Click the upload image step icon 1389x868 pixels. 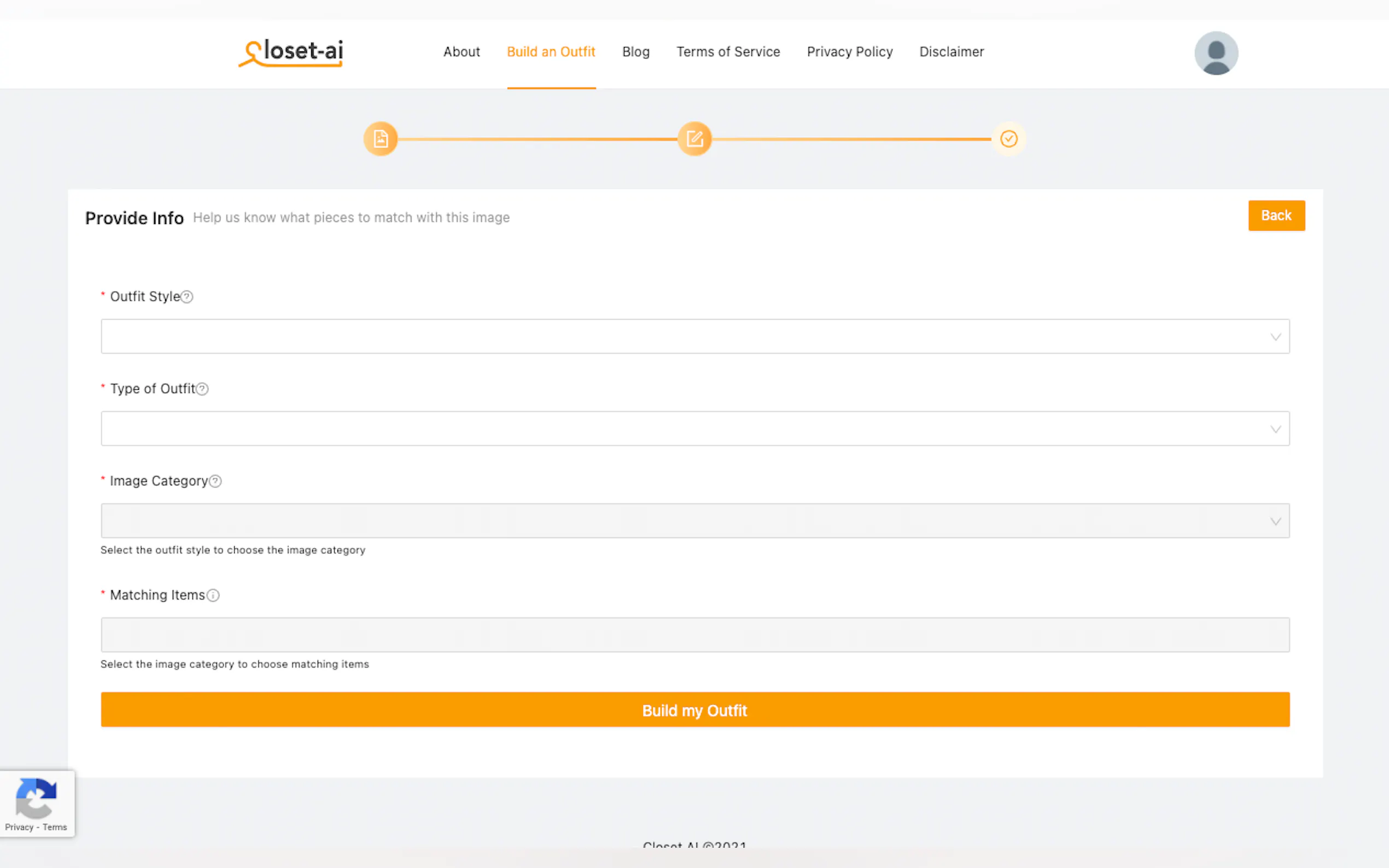pyautogui.click(x=380, y=139)
